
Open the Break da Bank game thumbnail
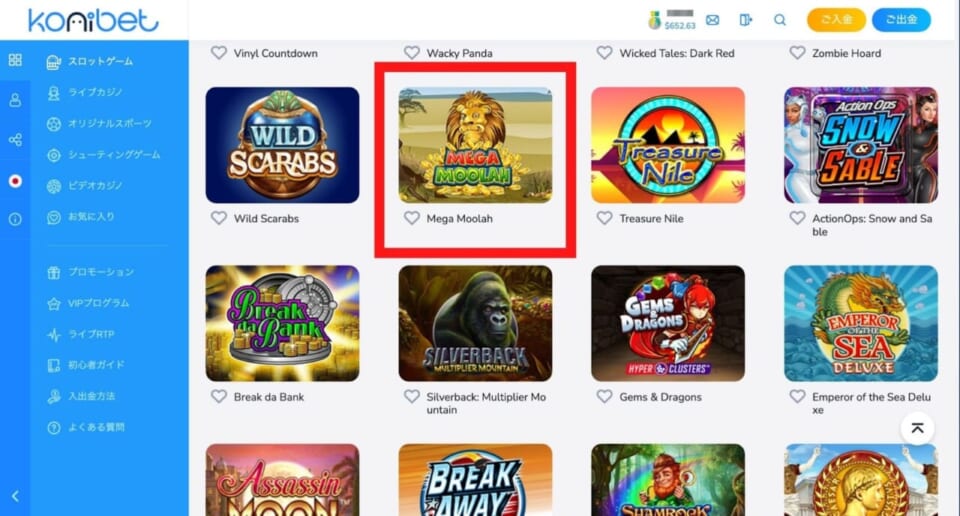(x=282, y=323)
